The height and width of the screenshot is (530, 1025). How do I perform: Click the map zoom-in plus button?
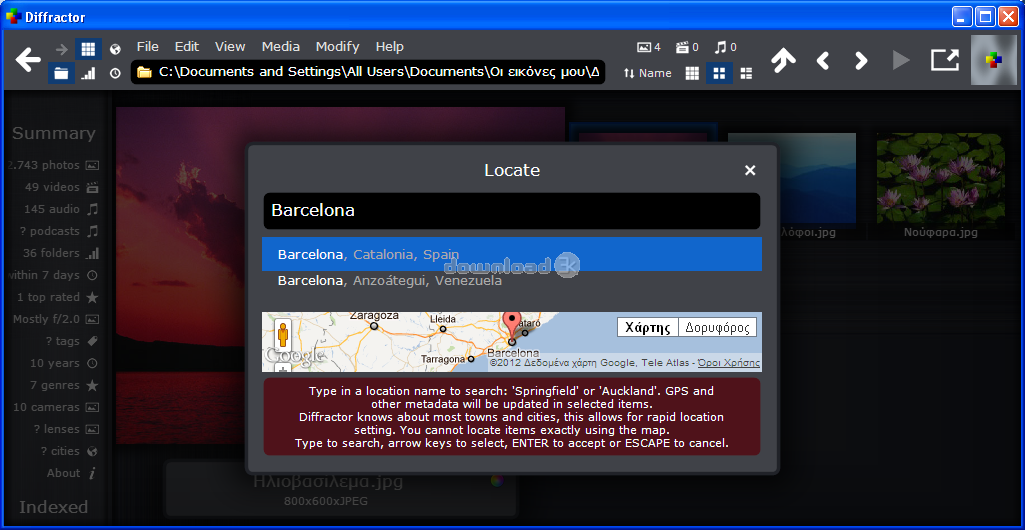[x=282, y=369]
